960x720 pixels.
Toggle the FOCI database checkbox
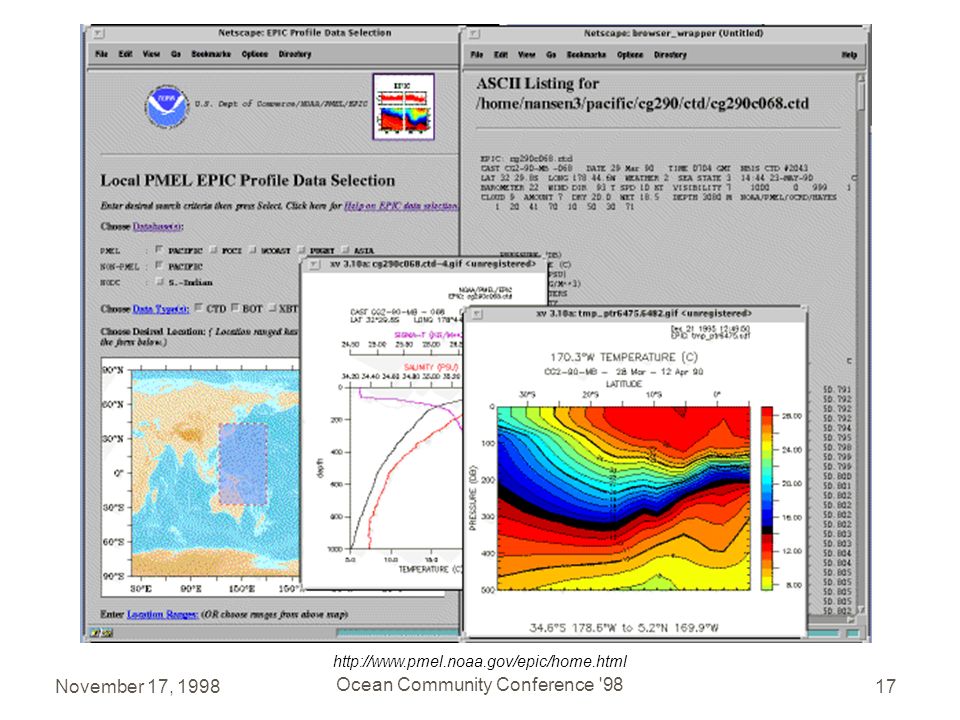click(x=214, y=250)
